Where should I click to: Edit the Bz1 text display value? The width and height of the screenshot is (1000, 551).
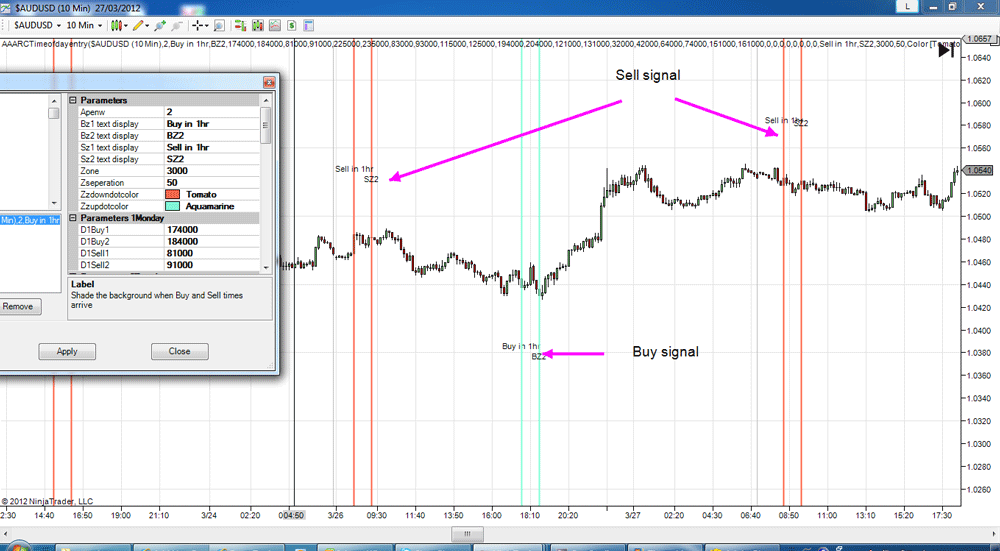pos(212,124)
